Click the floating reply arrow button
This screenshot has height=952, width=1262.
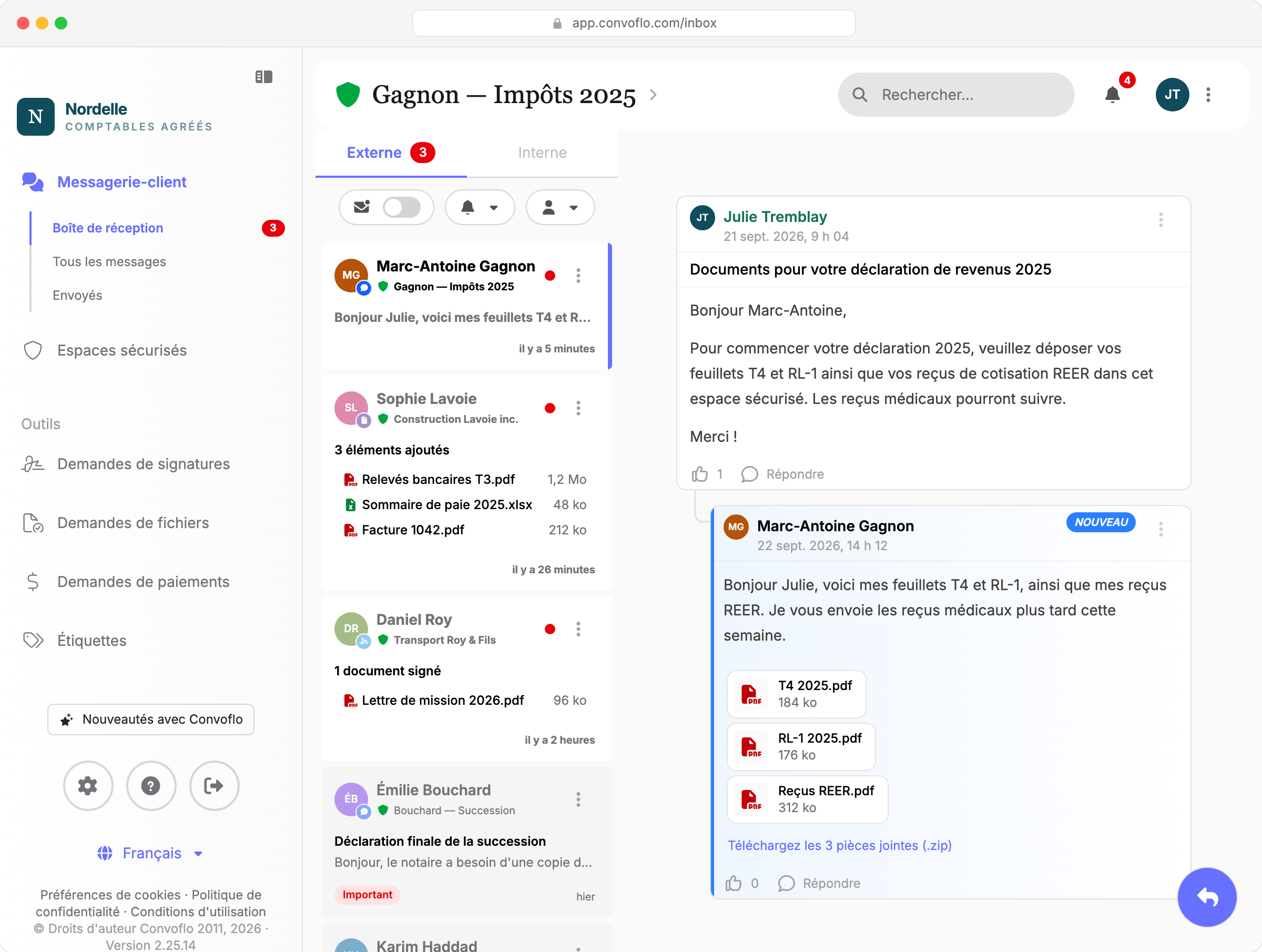[1207, 897]
